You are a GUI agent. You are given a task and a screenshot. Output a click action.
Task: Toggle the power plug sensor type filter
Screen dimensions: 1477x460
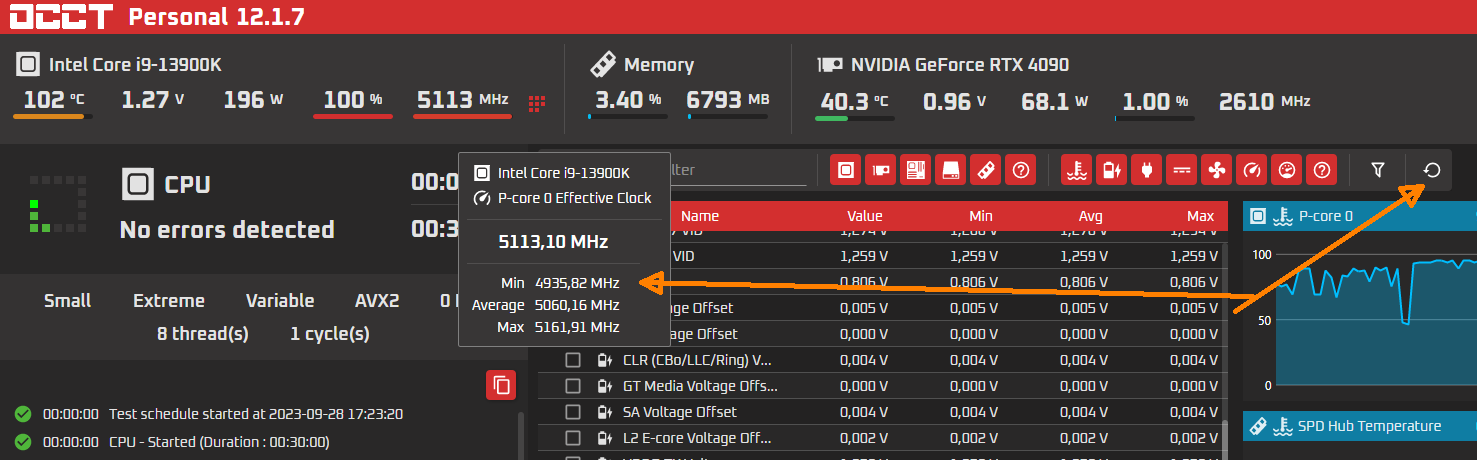tap(1147, 170)
